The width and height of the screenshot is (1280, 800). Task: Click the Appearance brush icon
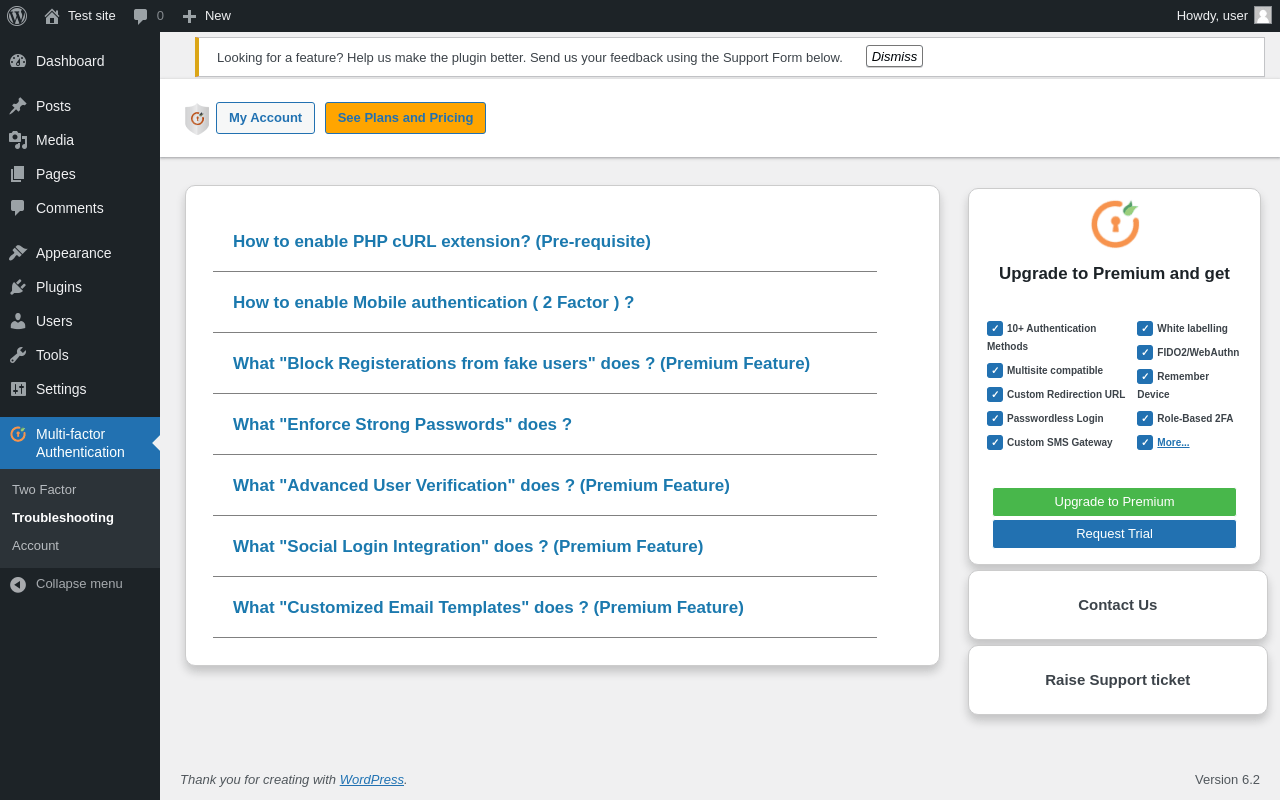click(x=18, y=253)
